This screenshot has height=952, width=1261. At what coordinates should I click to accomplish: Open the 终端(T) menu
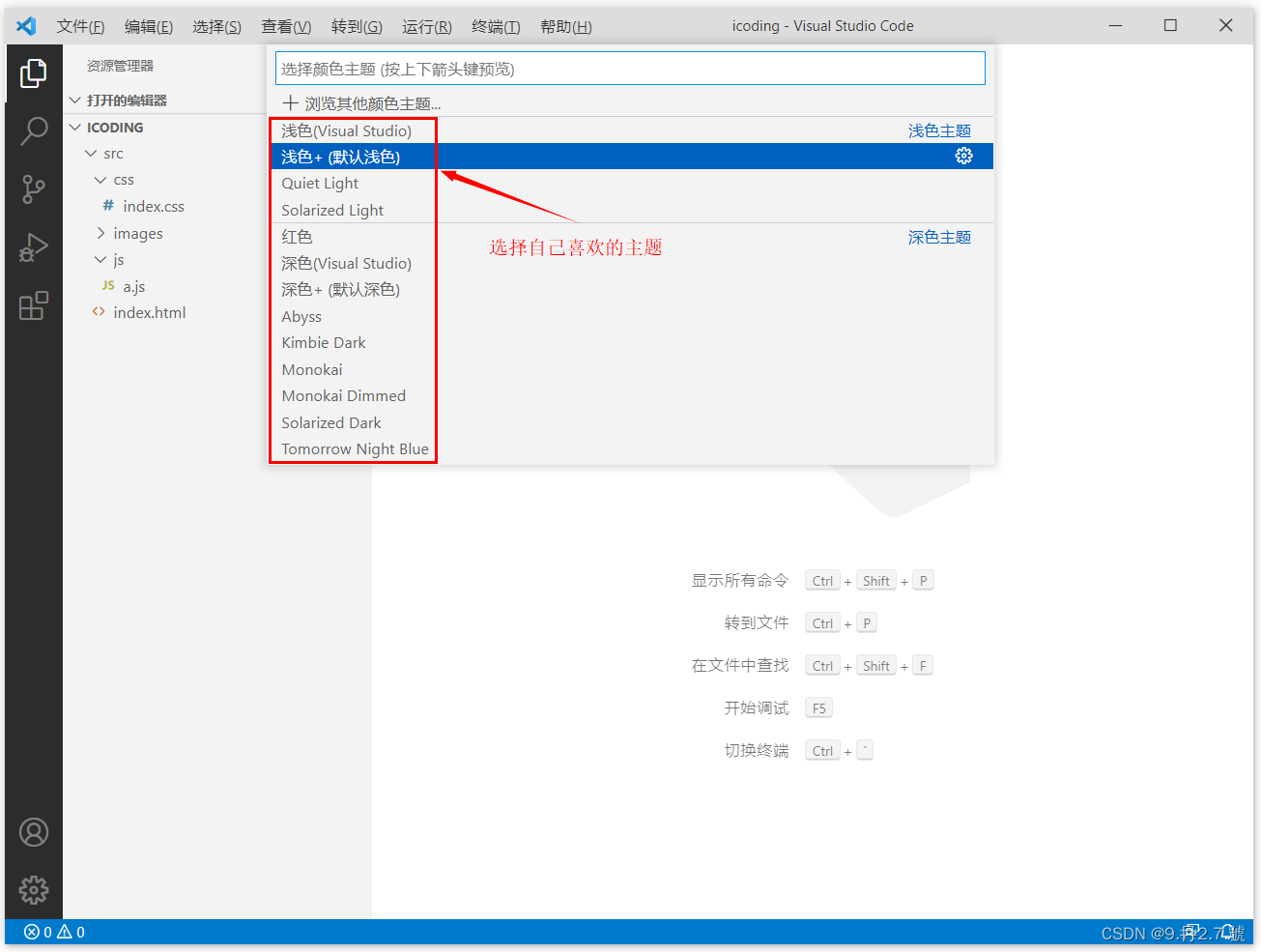click(x=496, y=26)
